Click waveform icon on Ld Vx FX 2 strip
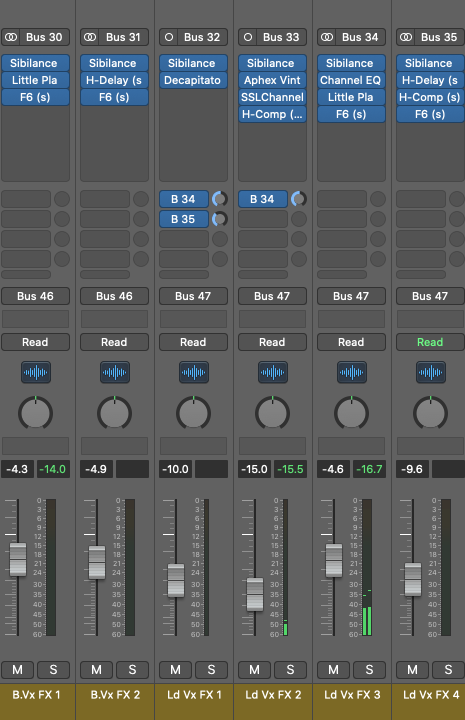Screen dimensions: 465x720 [x=273, y=372]
